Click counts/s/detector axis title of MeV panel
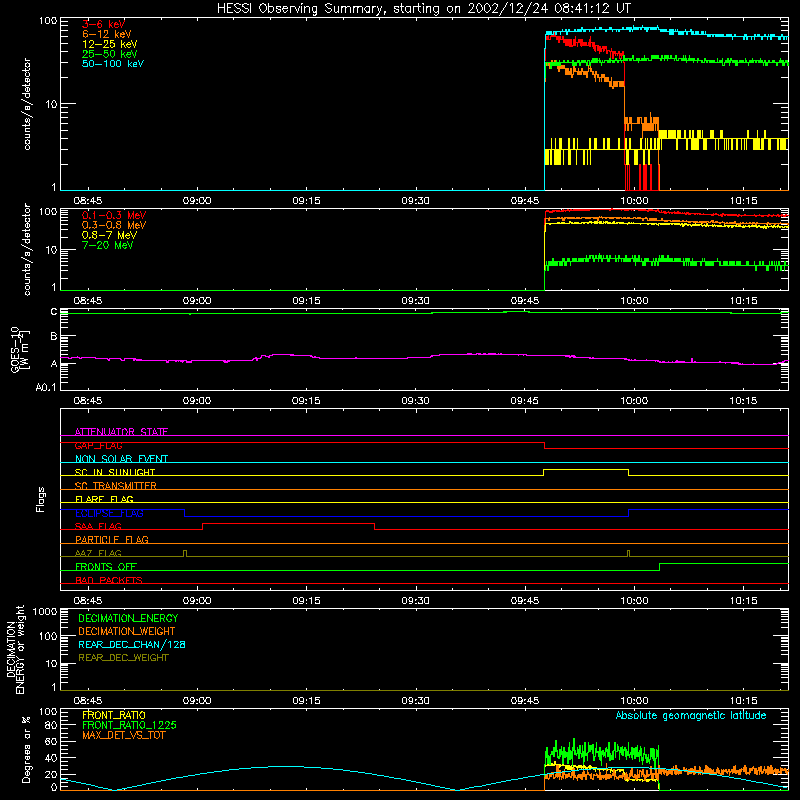 pos(27,249)
